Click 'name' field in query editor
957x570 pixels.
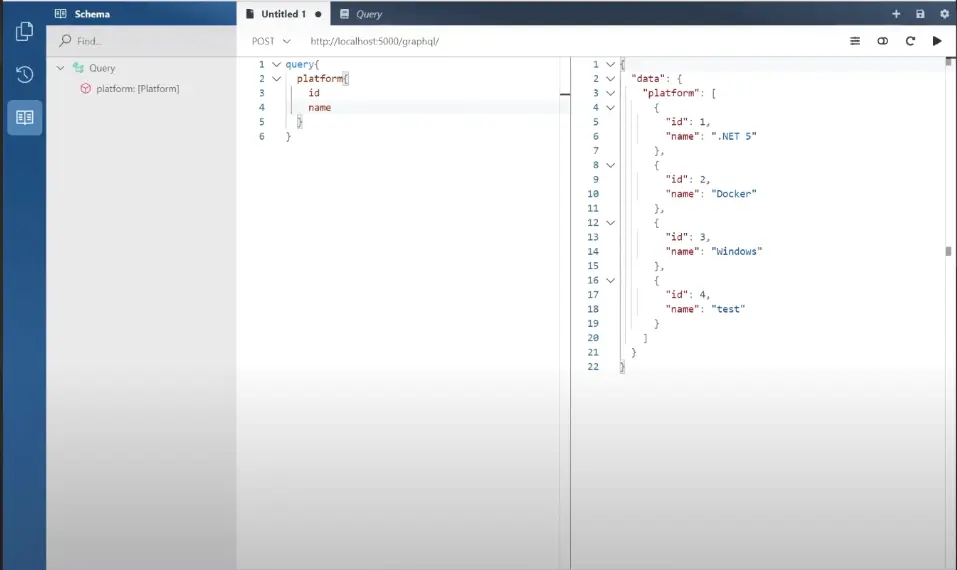coord(320,107)
